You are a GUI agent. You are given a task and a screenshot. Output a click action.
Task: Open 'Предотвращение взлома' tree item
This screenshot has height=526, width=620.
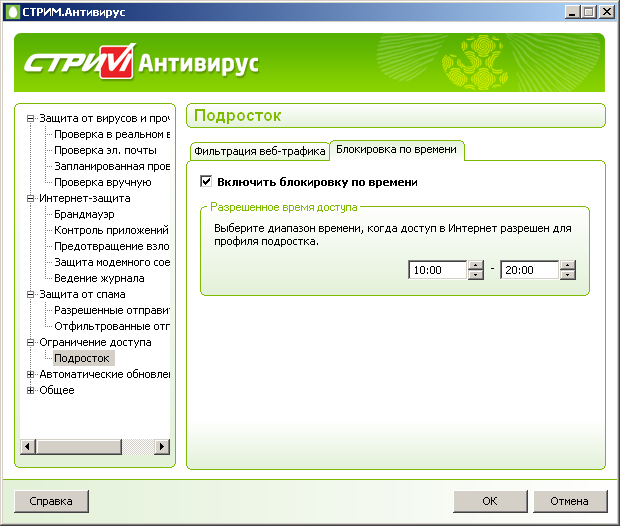[x=112, y=246]
